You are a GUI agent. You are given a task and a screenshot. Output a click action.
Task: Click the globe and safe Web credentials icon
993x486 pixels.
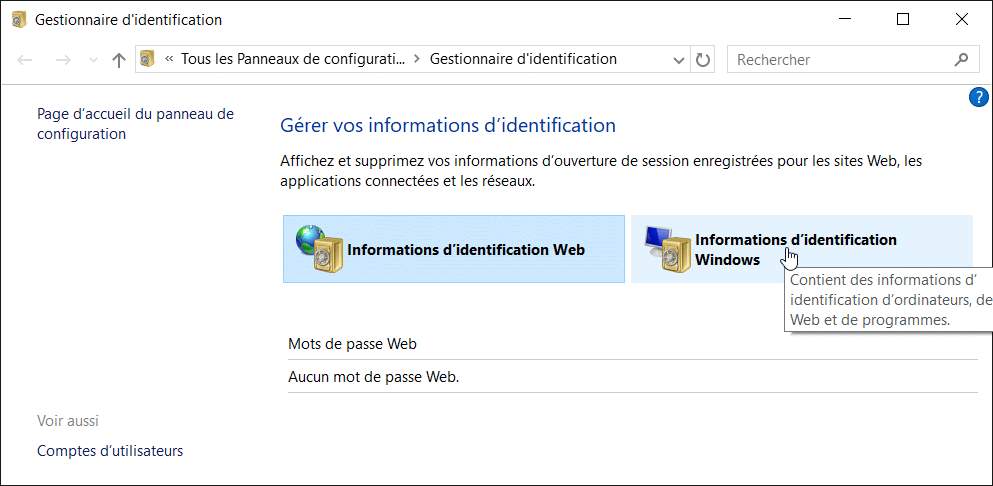(319, 248)
